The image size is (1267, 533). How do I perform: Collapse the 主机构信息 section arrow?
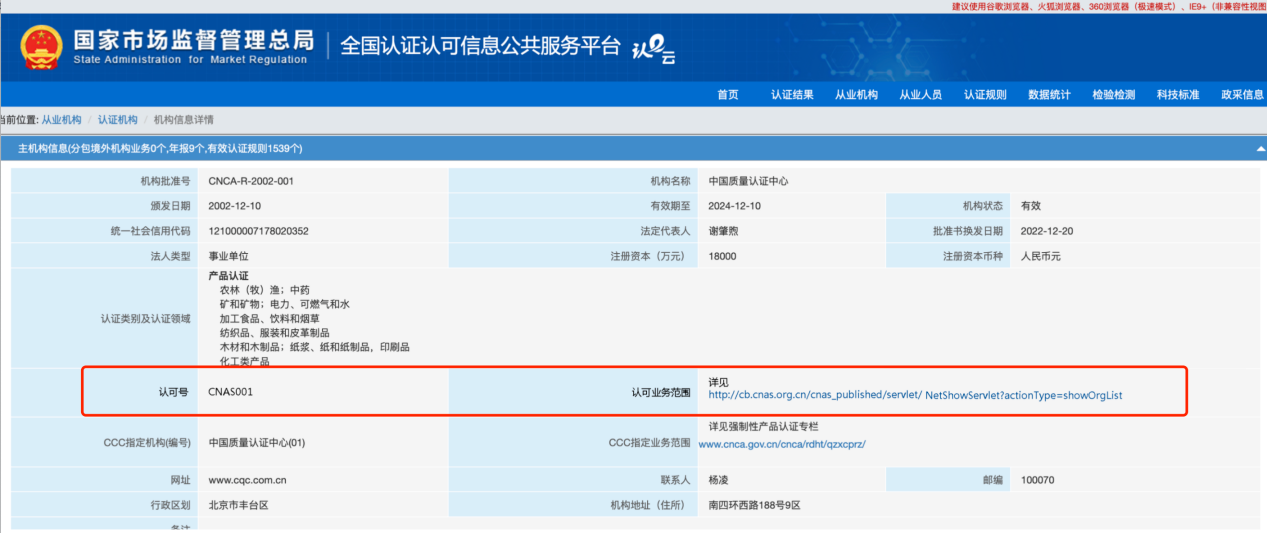click(x=1260, y=149)
